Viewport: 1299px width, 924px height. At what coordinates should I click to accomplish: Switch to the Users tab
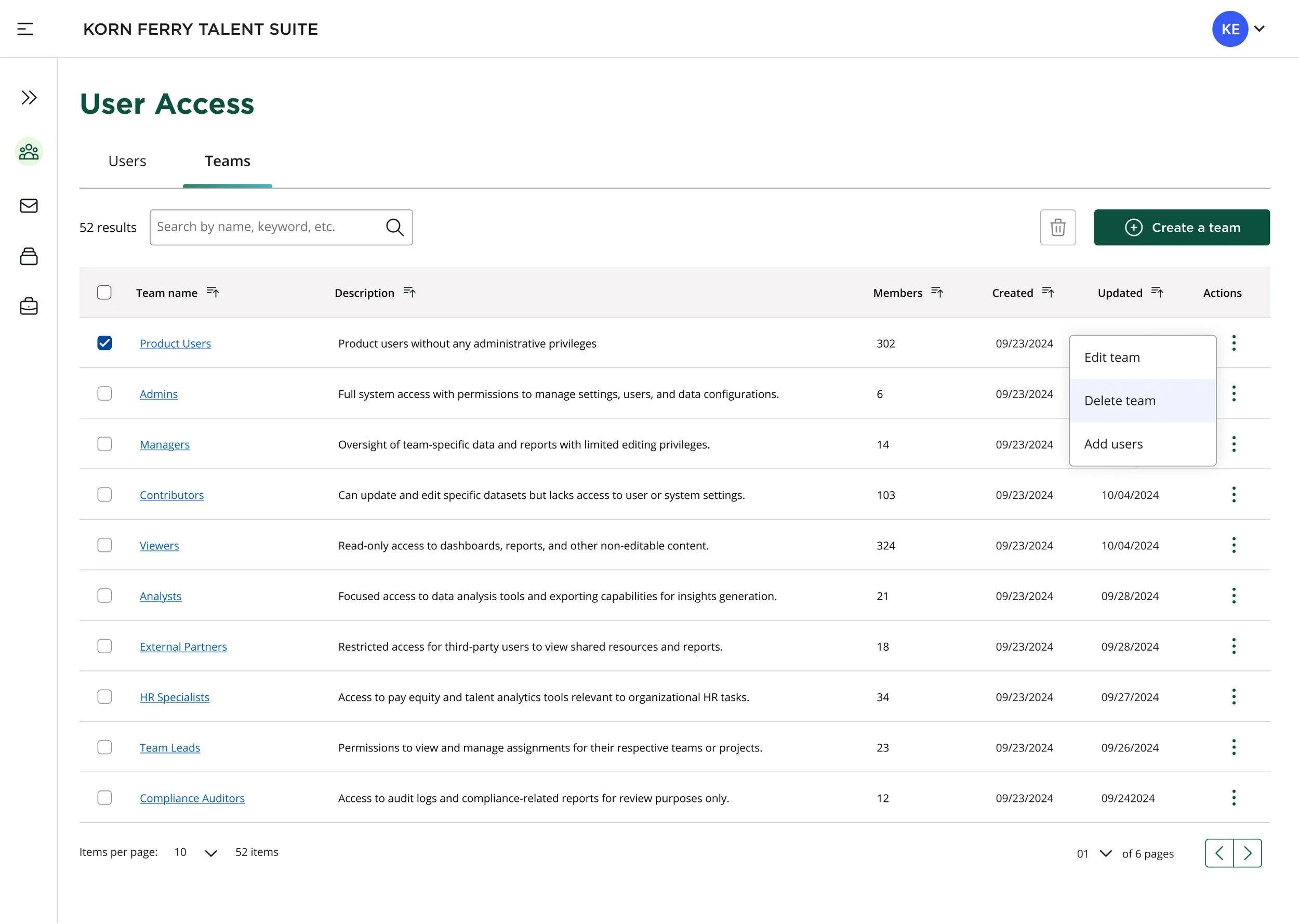click(x=127, y=161)
